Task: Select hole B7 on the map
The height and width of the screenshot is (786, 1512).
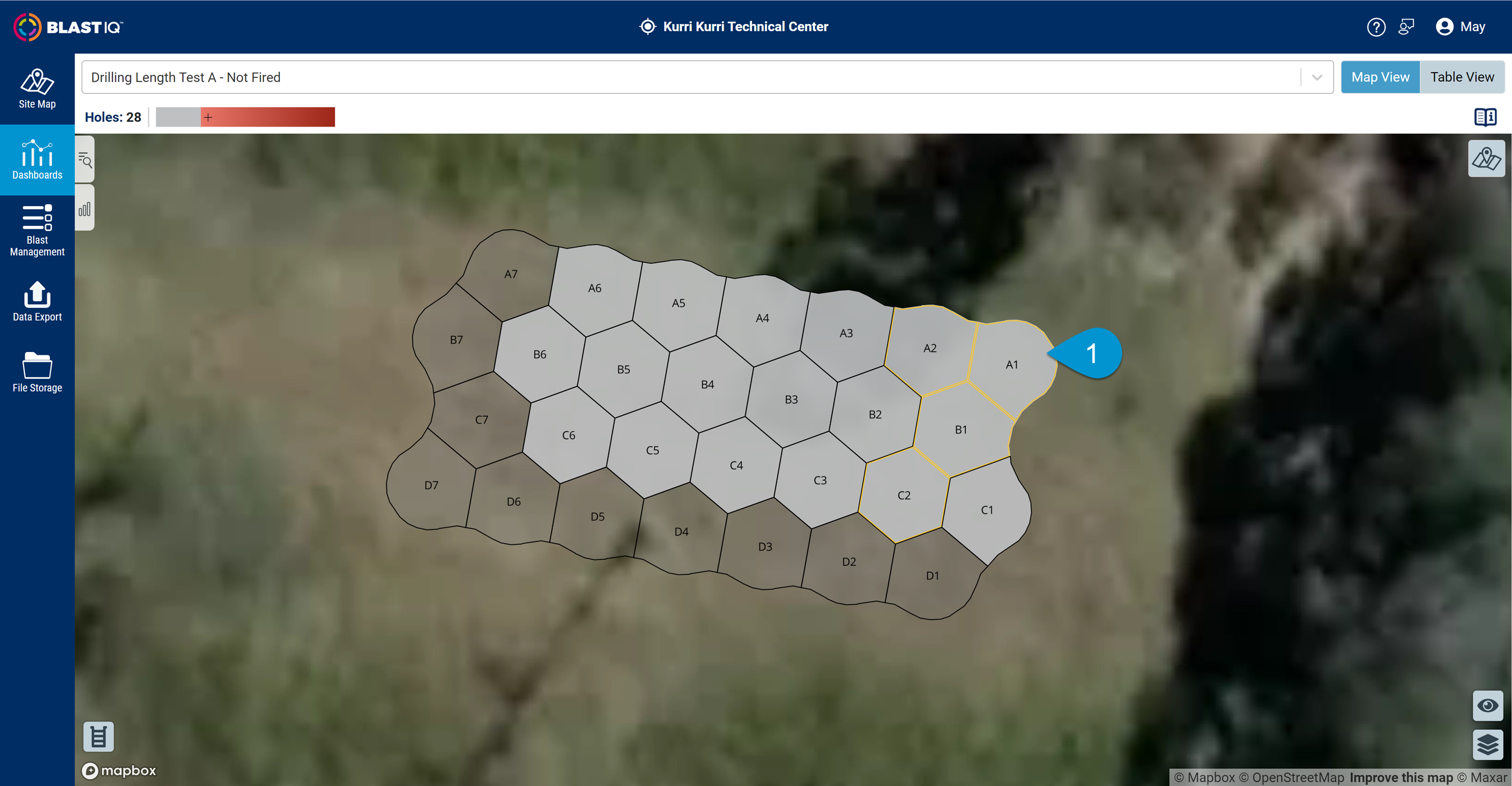Action: click(456, 340)
